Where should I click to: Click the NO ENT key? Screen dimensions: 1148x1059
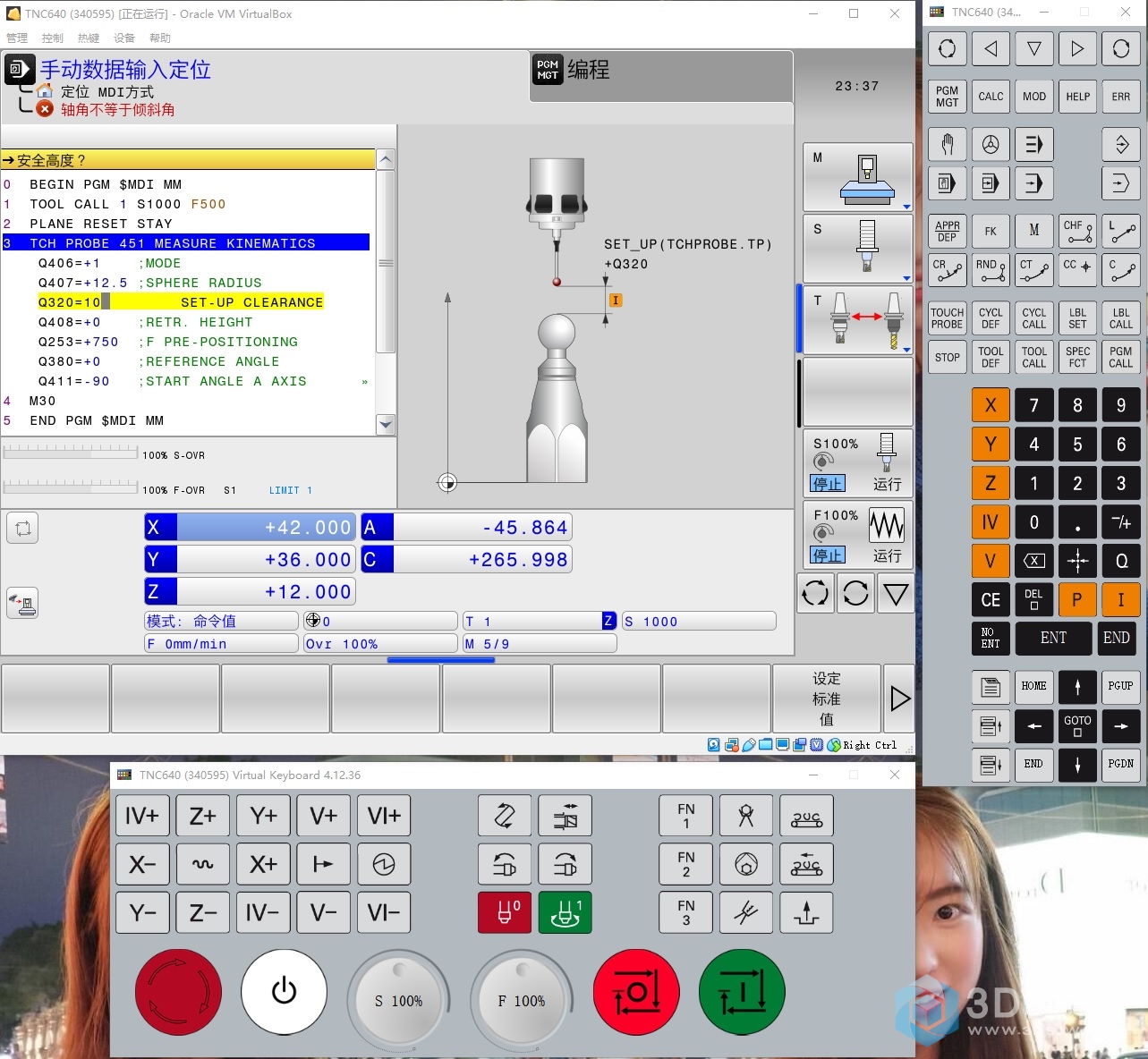(991, 638)
